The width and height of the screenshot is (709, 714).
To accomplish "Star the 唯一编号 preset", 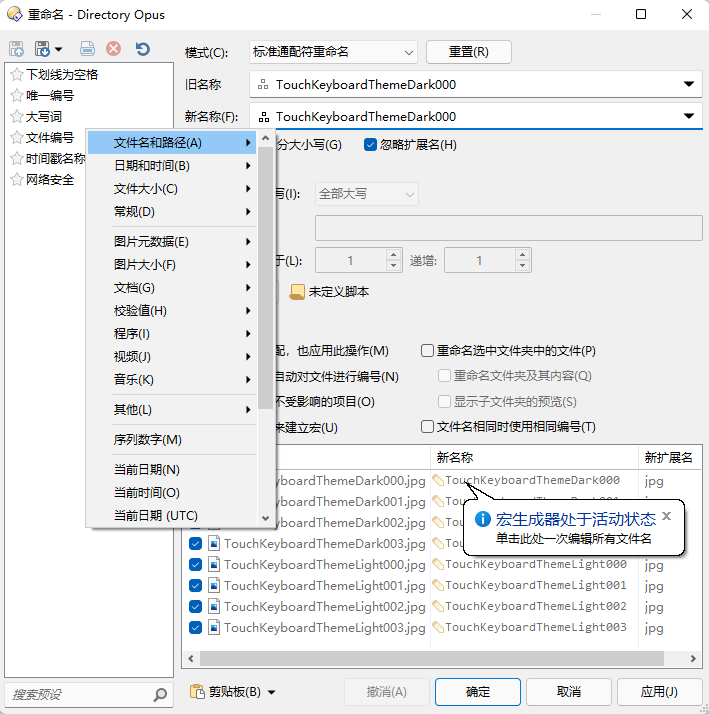I will click(x=17, y=95).
